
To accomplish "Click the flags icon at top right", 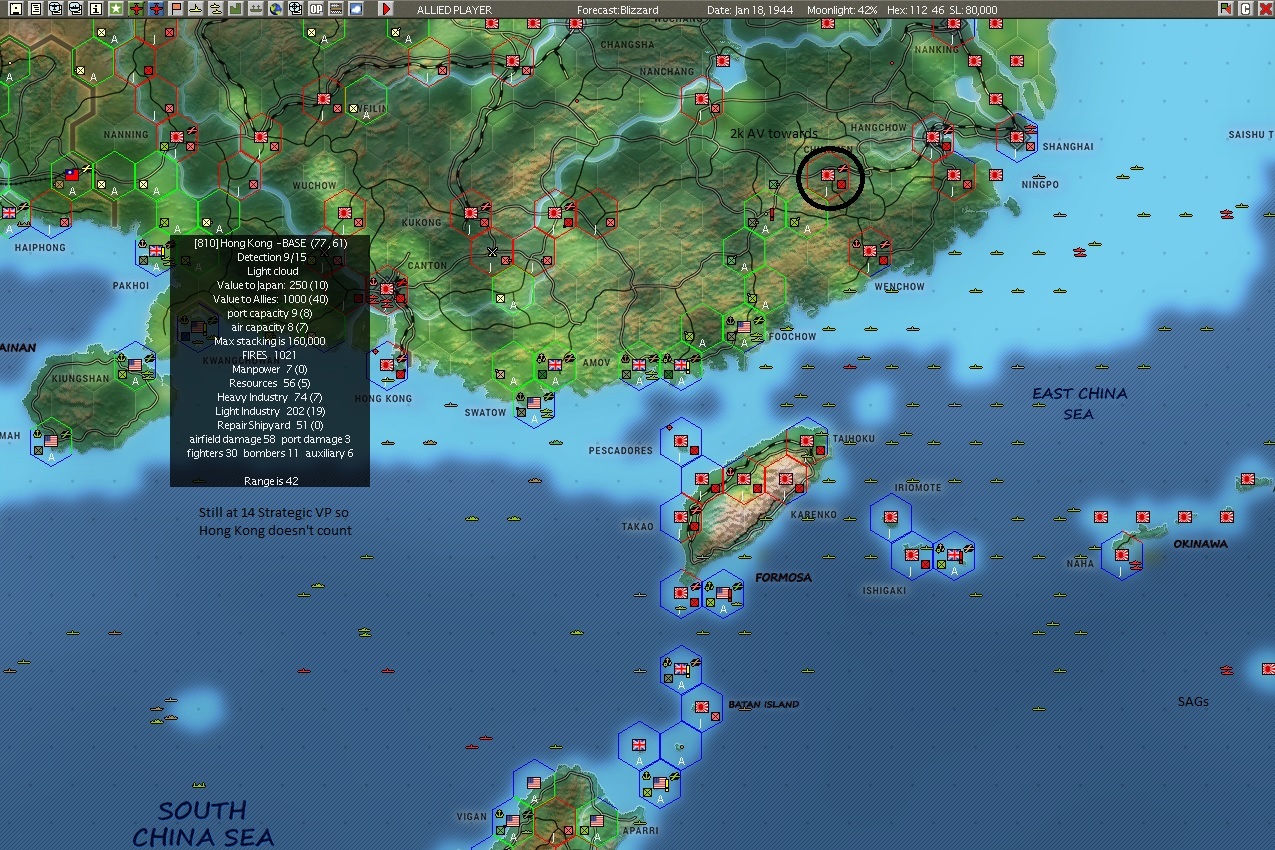I will 1226,9.
